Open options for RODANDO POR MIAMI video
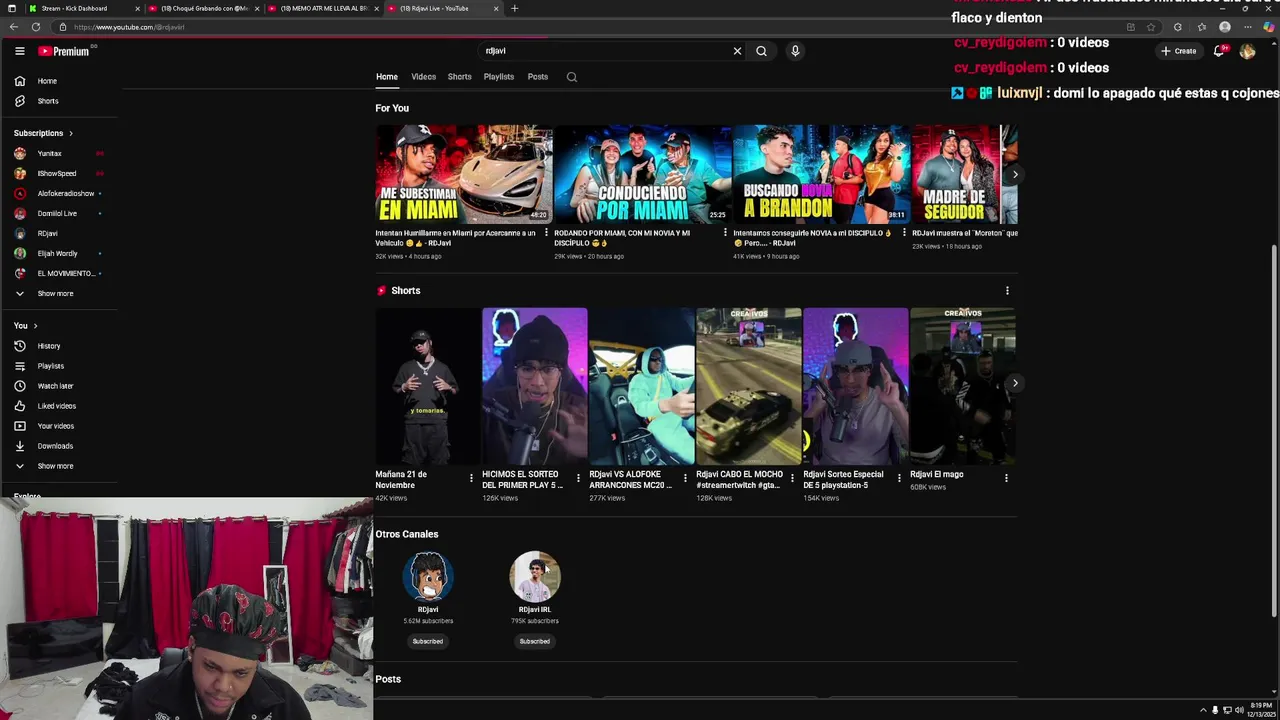The width and height of the screenshot is (1280, 720). [x=725, y=233]
